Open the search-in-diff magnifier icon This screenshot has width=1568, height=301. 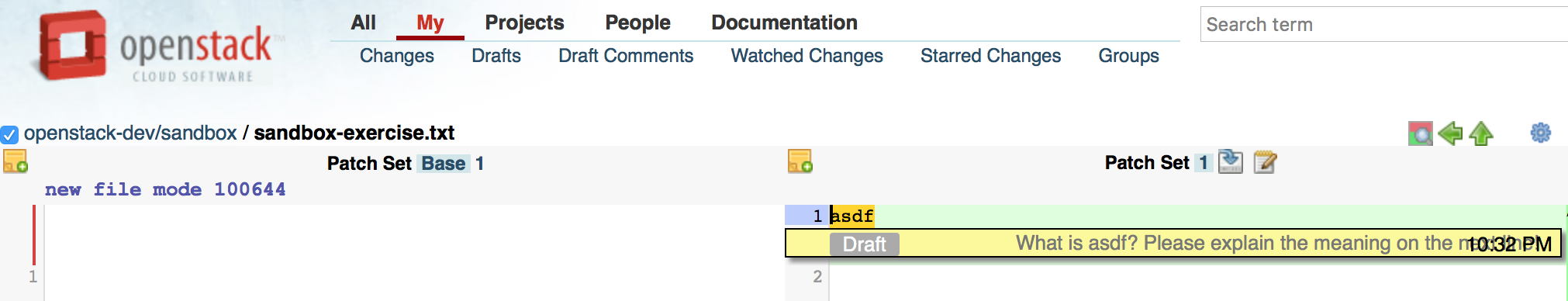[x=1420, y=133]
